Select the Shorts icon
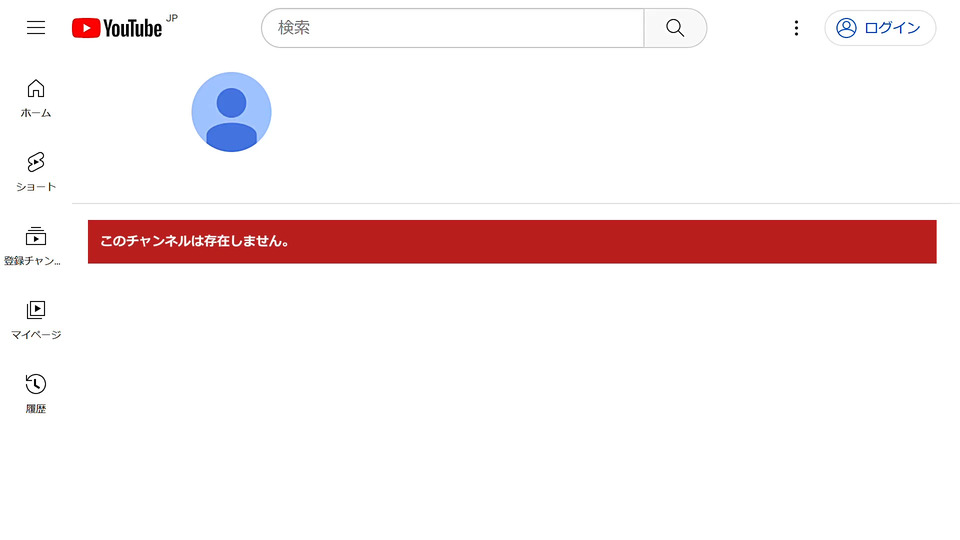 pyautogui.click(x=36, y=162)
